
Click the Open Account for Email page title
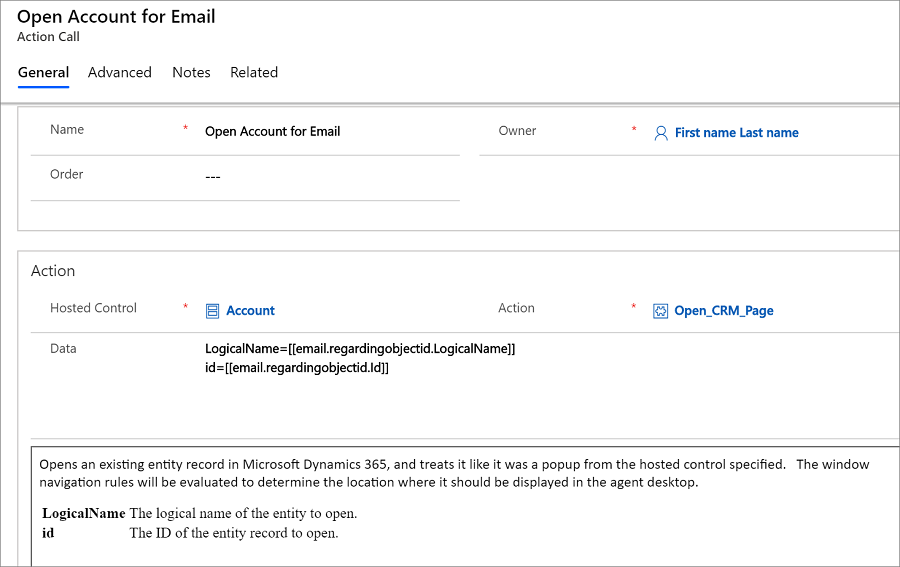pyautogui.click(x=116, y=17)
